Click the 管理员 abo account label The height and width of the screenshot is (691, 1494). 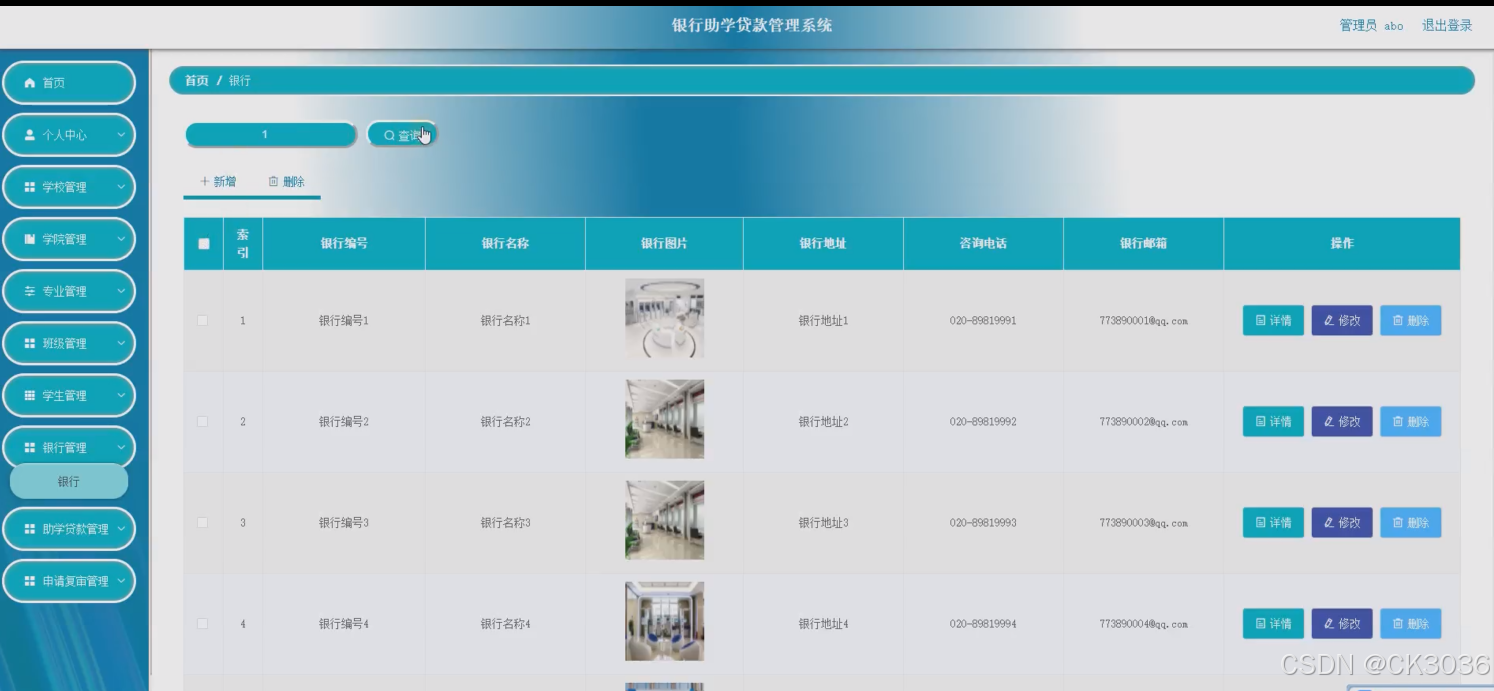[x=1371, y=26]
